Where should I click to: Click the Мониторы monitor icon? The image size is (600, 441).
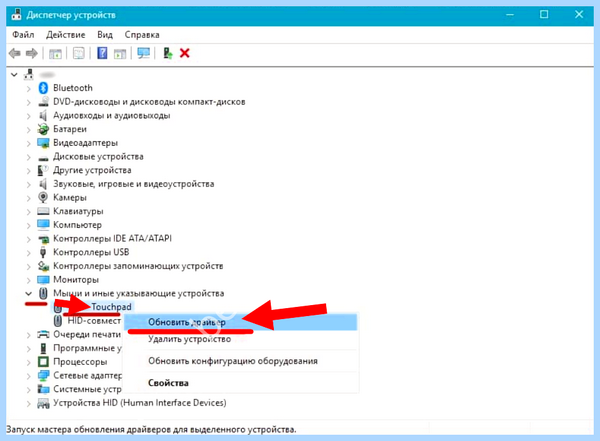point(43,279)
